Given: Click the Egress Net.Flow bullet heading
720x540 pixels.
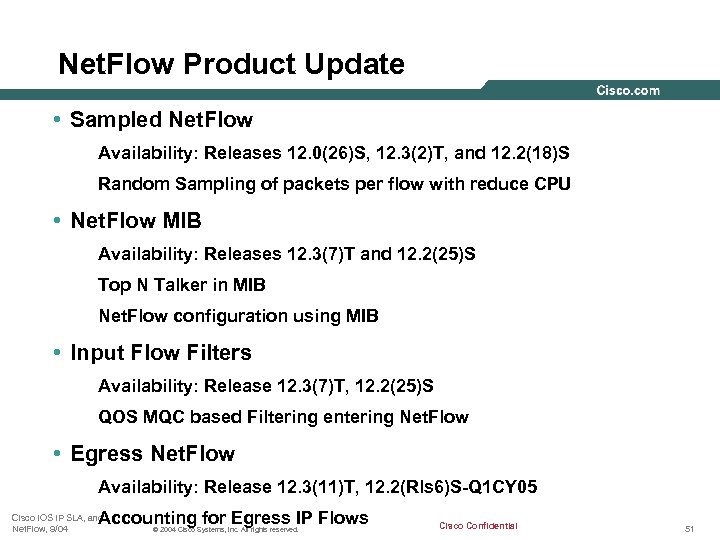Looking at the screenshot, I should click(x=153, y=454).
